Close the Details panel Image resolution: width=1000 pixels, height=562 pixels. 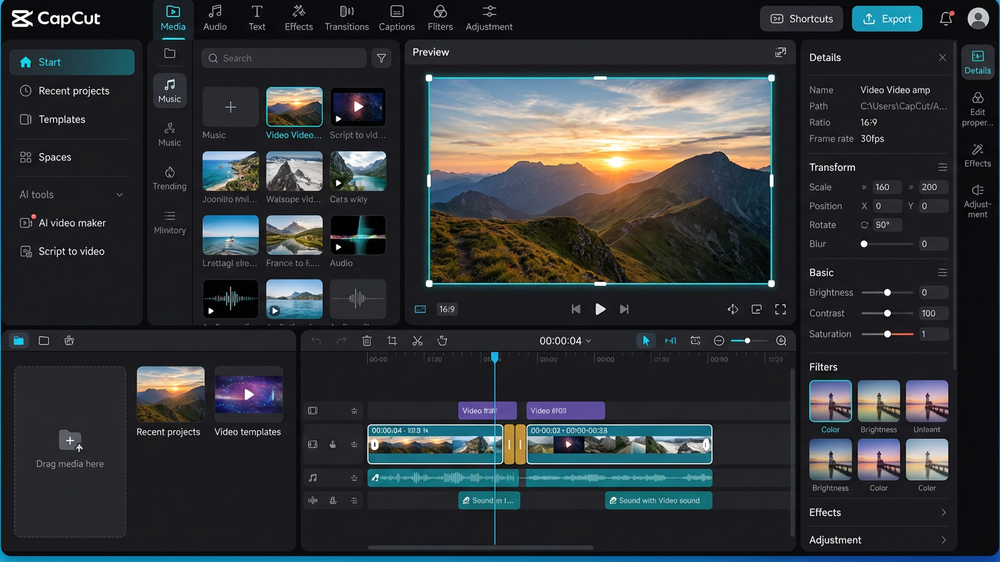coord(943,57)
